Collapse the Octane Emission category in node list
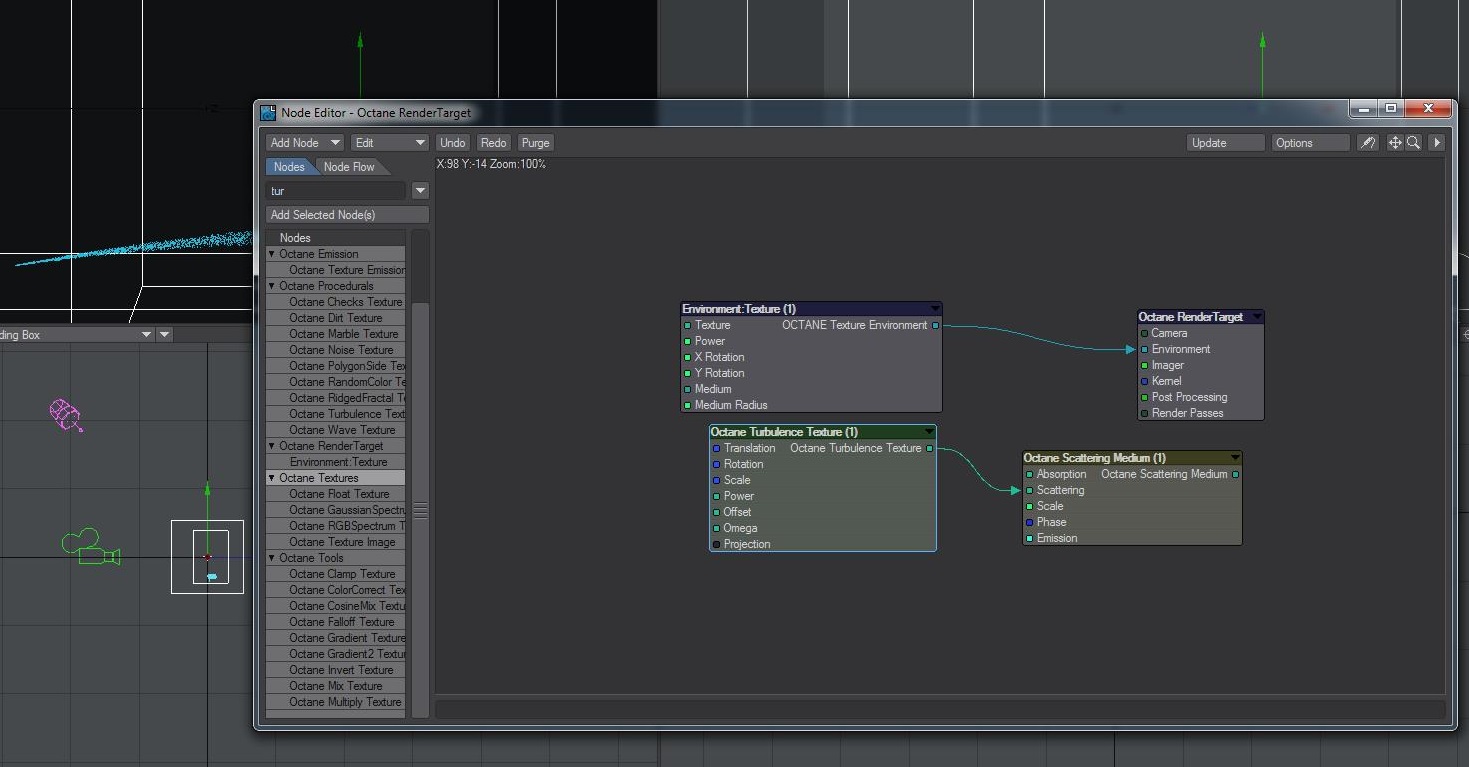The width and height of the screenshot is (1469, 767). (271, 254)
